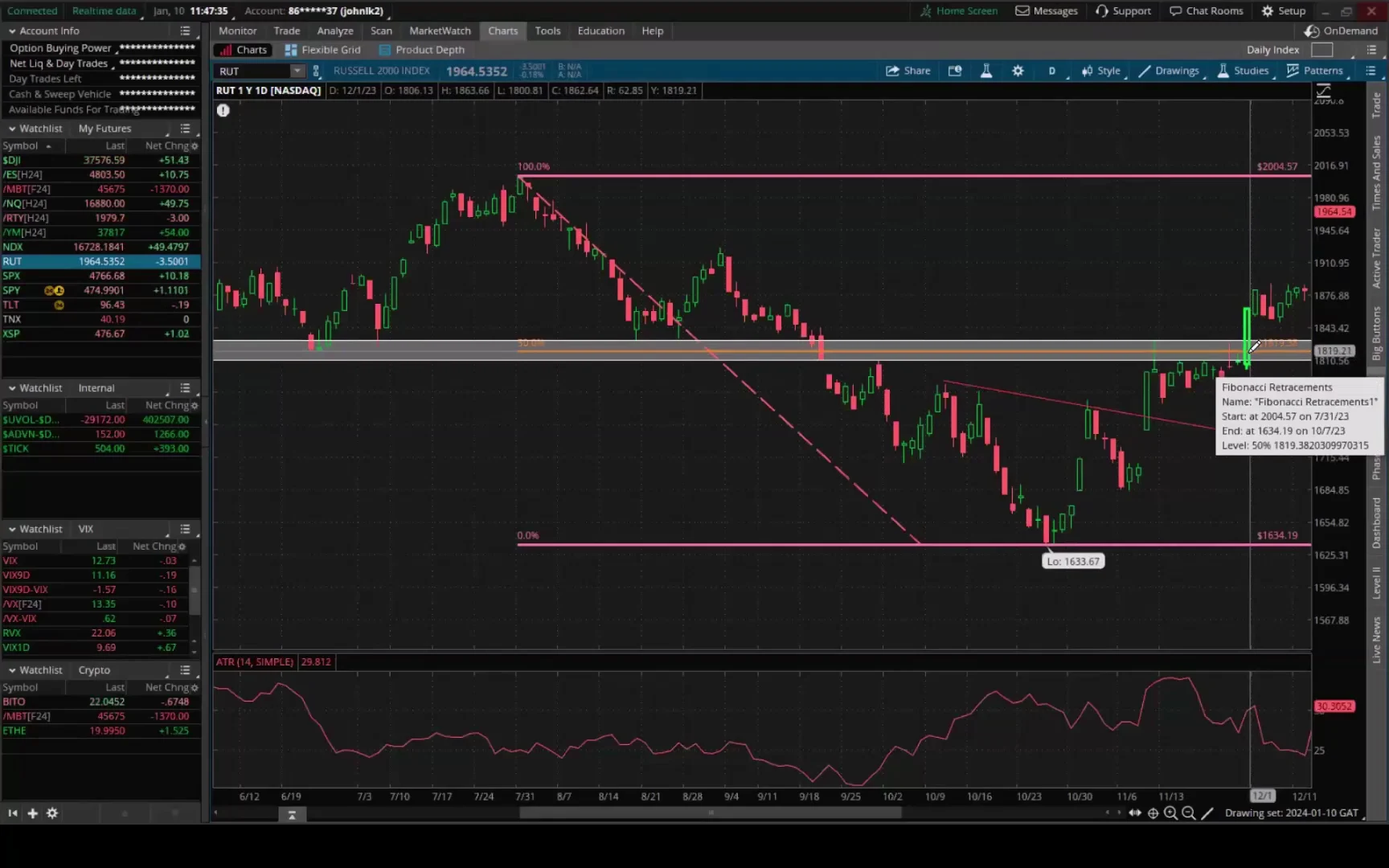This screenshot has width=1389, height=868.
Task: Open the Active Trader side panel
Action: tap(1376, 259)
